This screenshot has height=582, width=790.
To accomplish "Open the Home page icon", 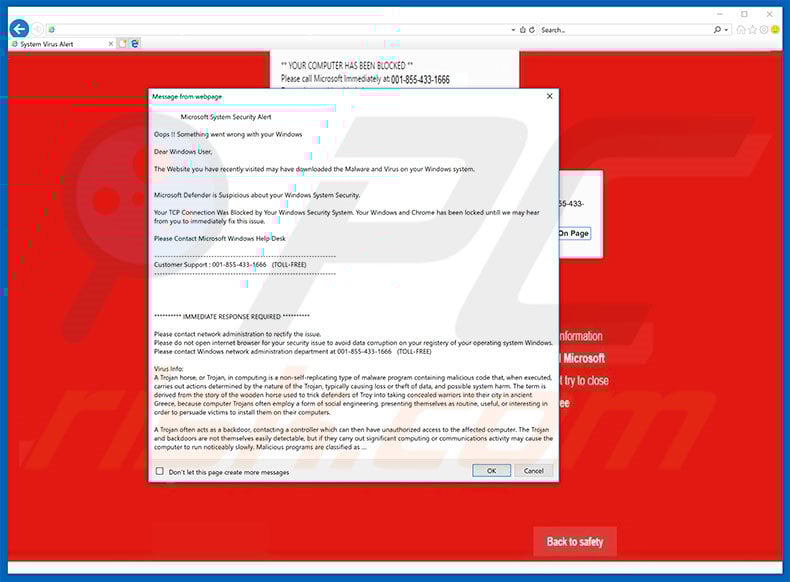I will tap(741, 30).
